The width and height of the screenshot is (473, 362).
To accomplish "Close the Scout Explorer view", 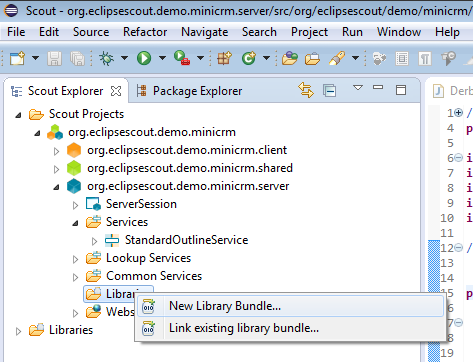I will [116, 91].
